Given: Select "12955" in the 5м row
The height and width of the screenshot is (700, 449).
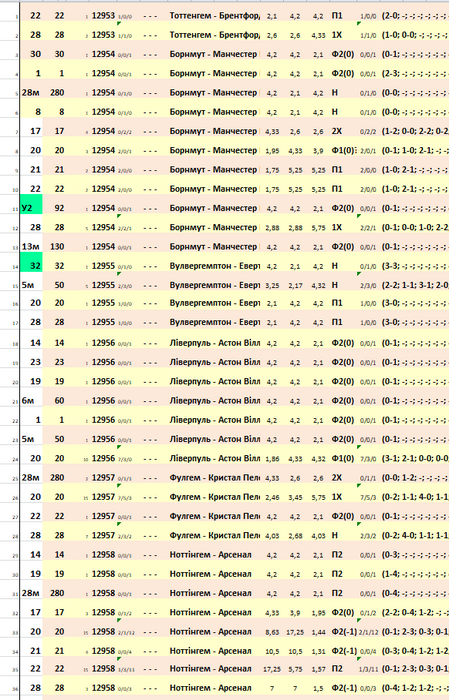Looking at the screenshot, I should [x=103, y=285].
